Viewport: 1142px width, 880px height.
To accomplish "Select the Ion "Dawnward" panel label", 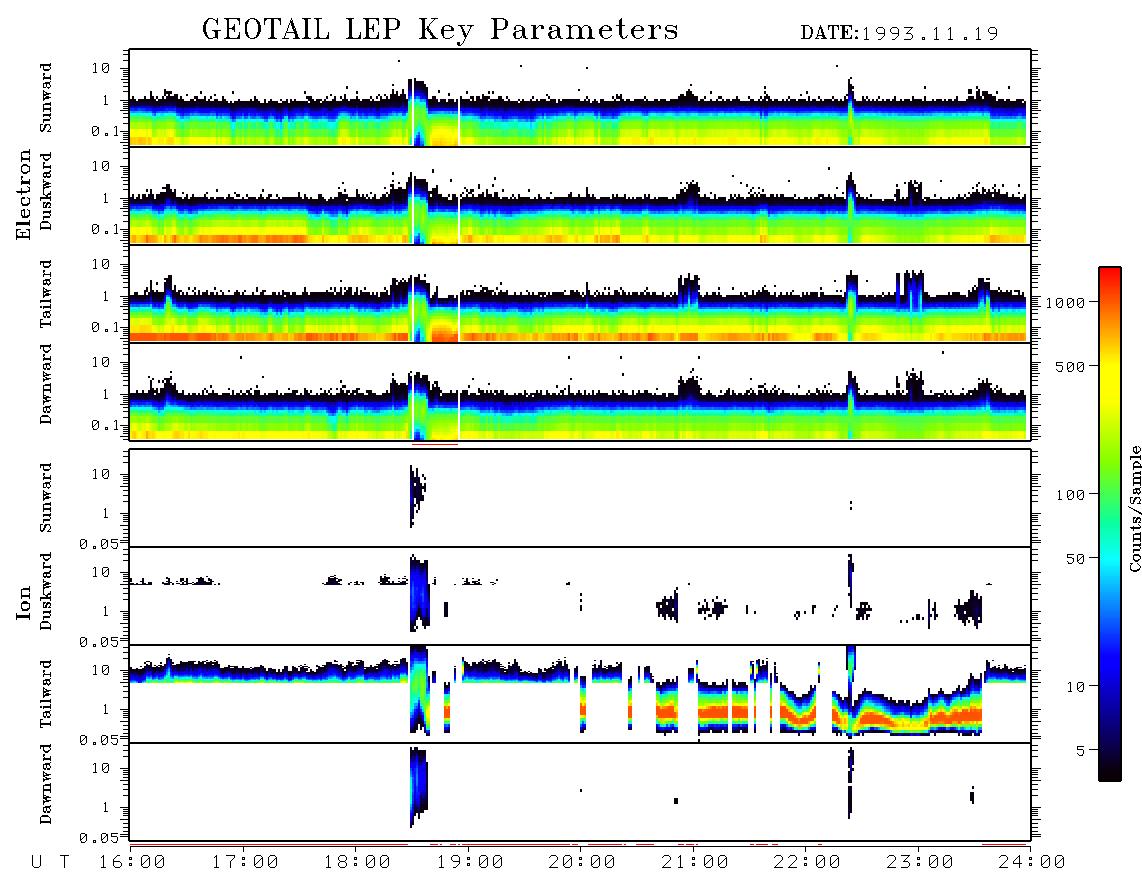I will (x=46, y=784).
